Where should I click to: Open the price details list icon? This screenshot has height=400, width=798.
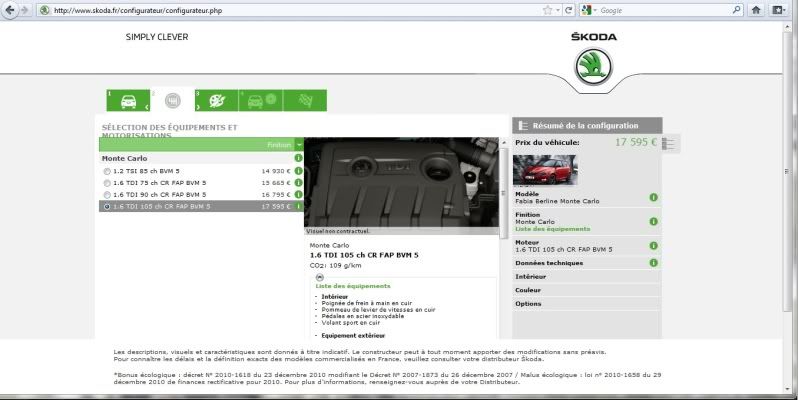click(x=669, y=144)
